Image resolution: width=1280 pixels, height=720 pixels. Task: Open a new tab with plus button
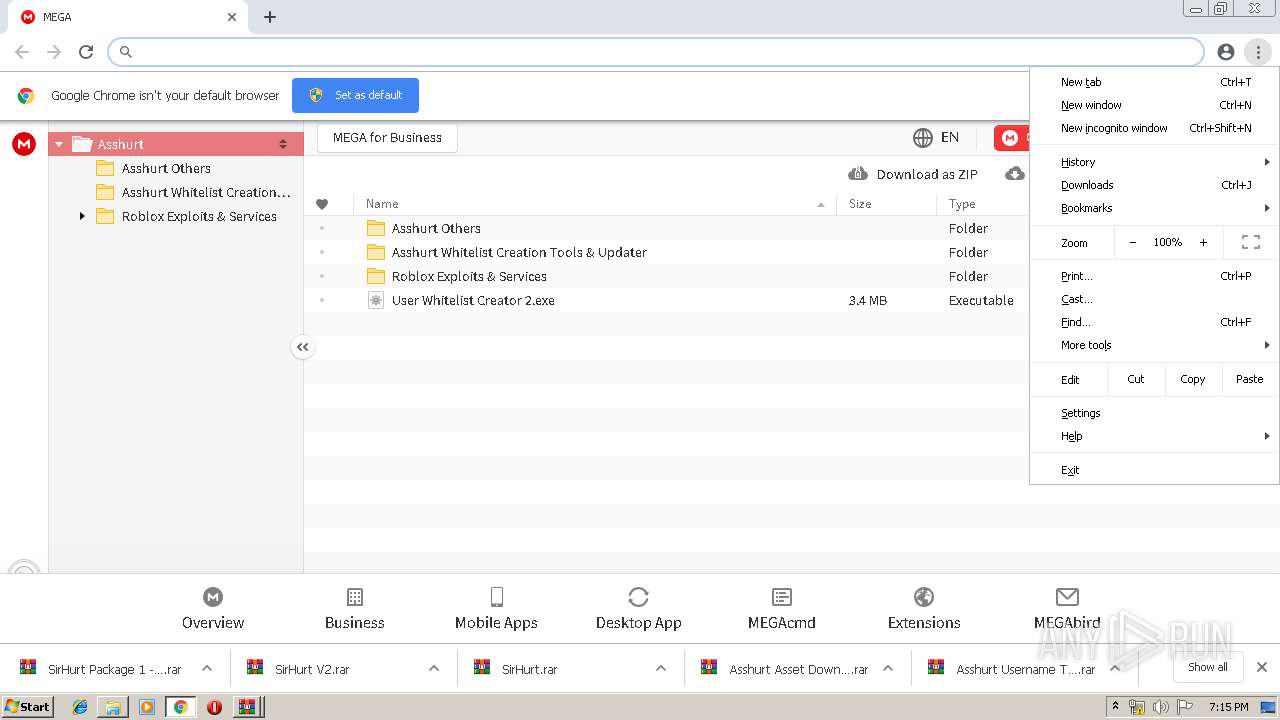coord(270,17)
